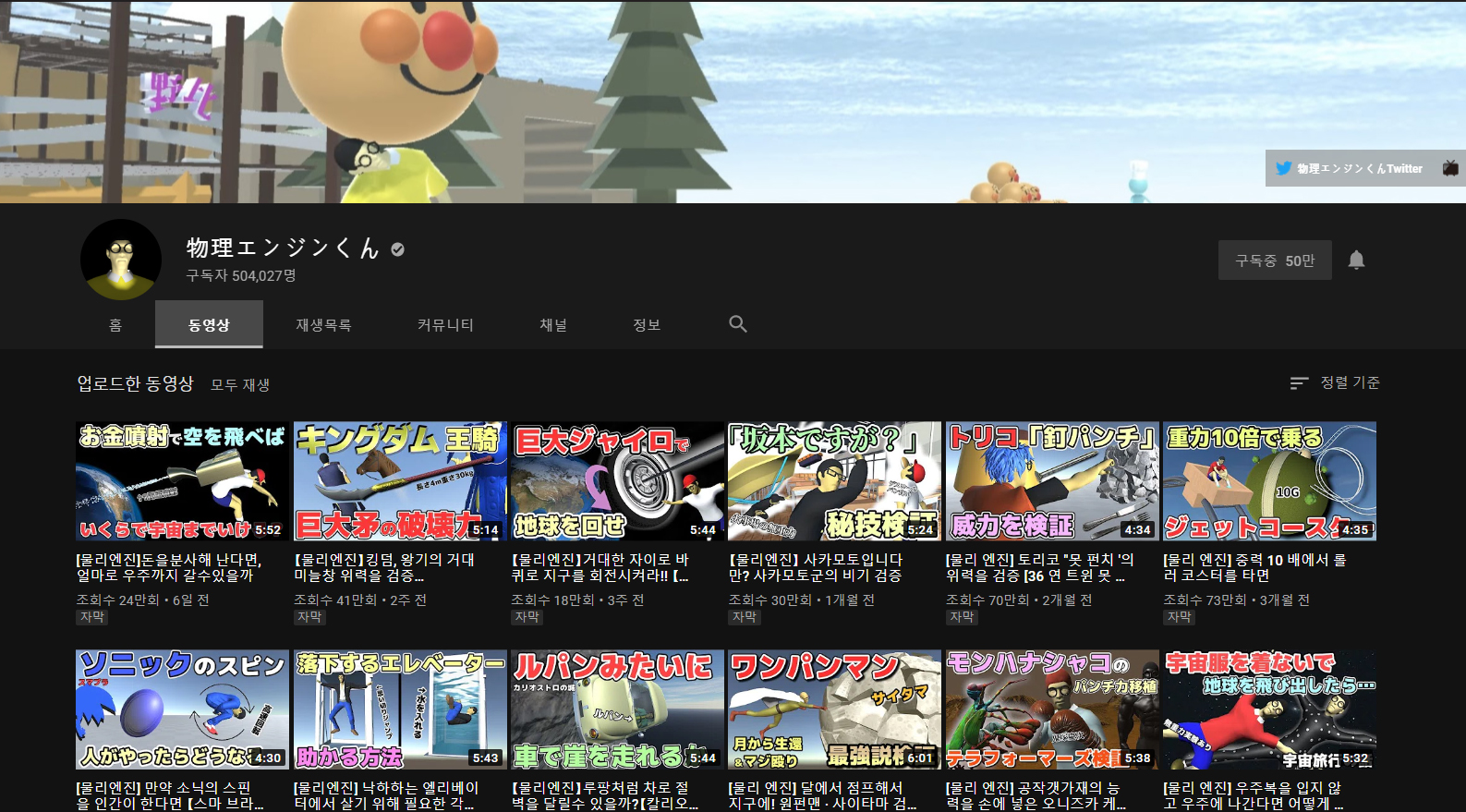Click '조회수 73만회 • 3개월 전' text
The image size is (1466, 812).
click(x=1236, y=600)
